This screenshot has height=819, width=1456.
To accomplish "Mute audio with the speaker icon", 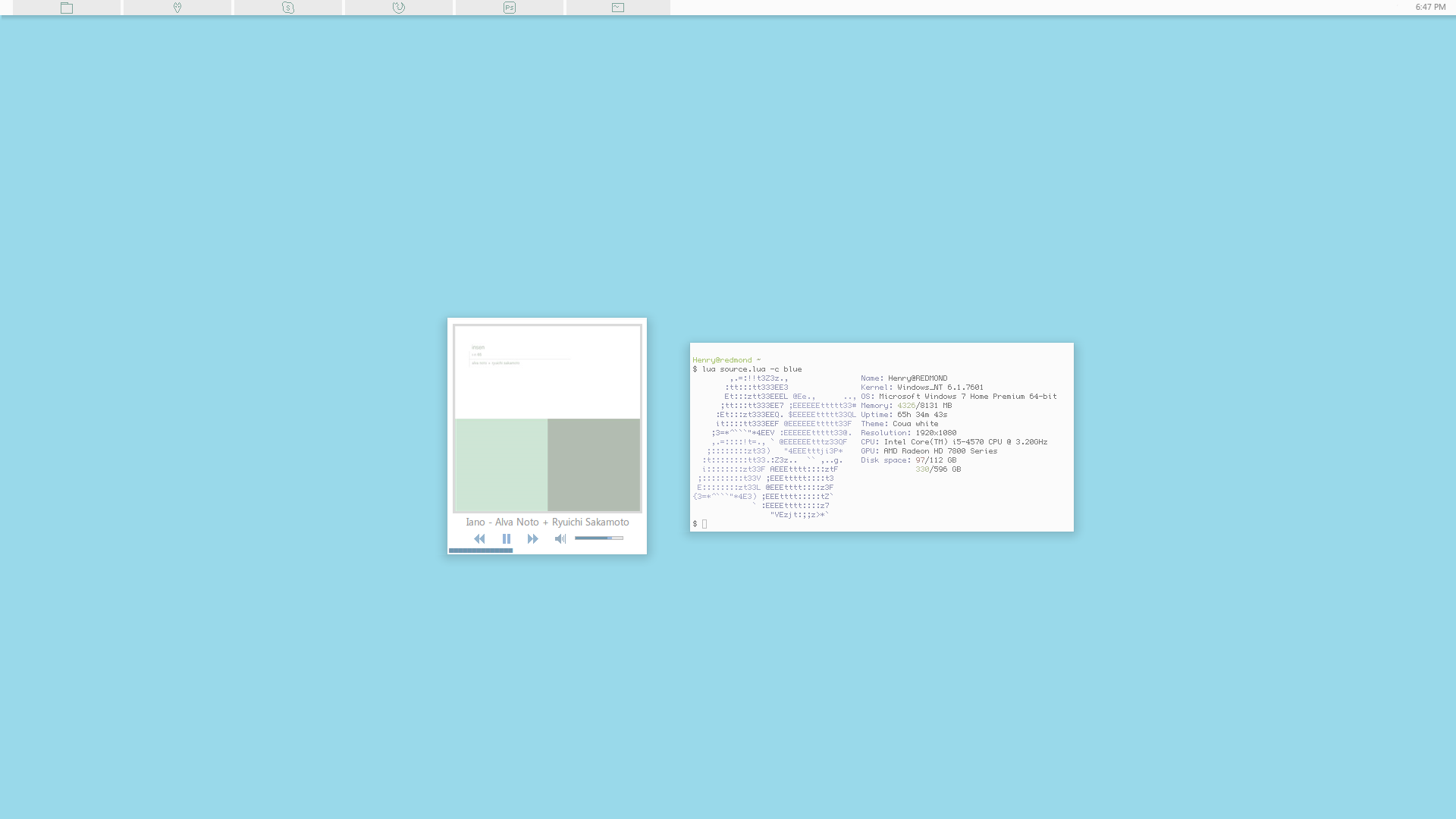I will pos(560,538).
